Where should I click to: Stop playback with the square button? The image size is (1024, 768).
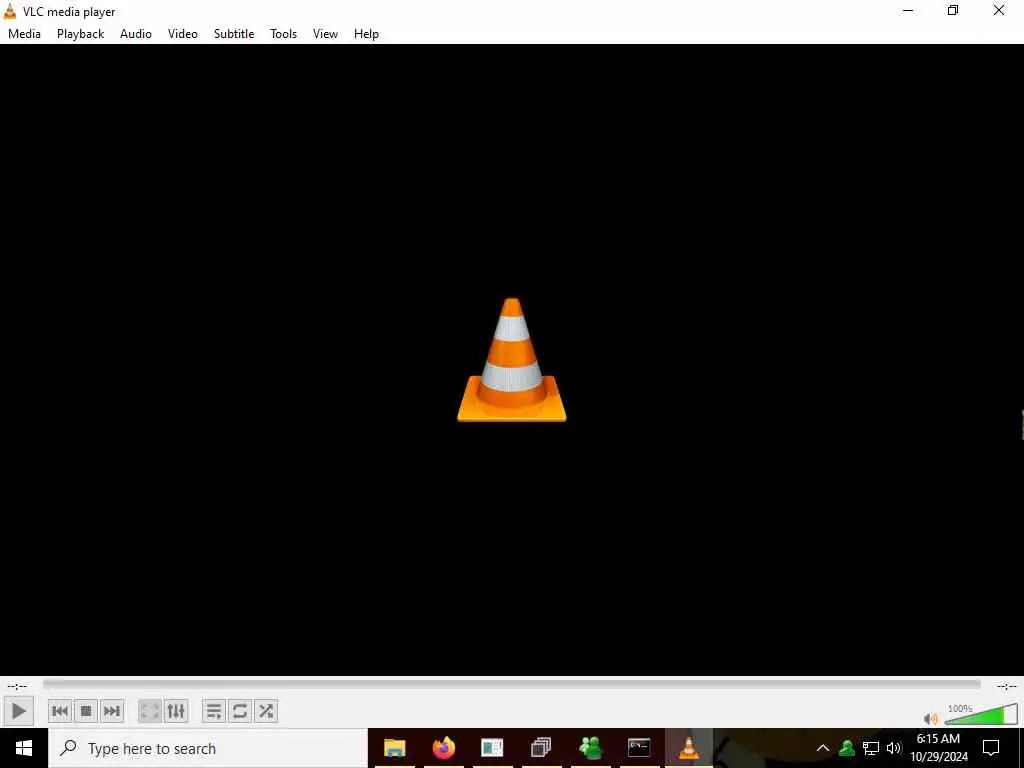[x=86, y=711]
